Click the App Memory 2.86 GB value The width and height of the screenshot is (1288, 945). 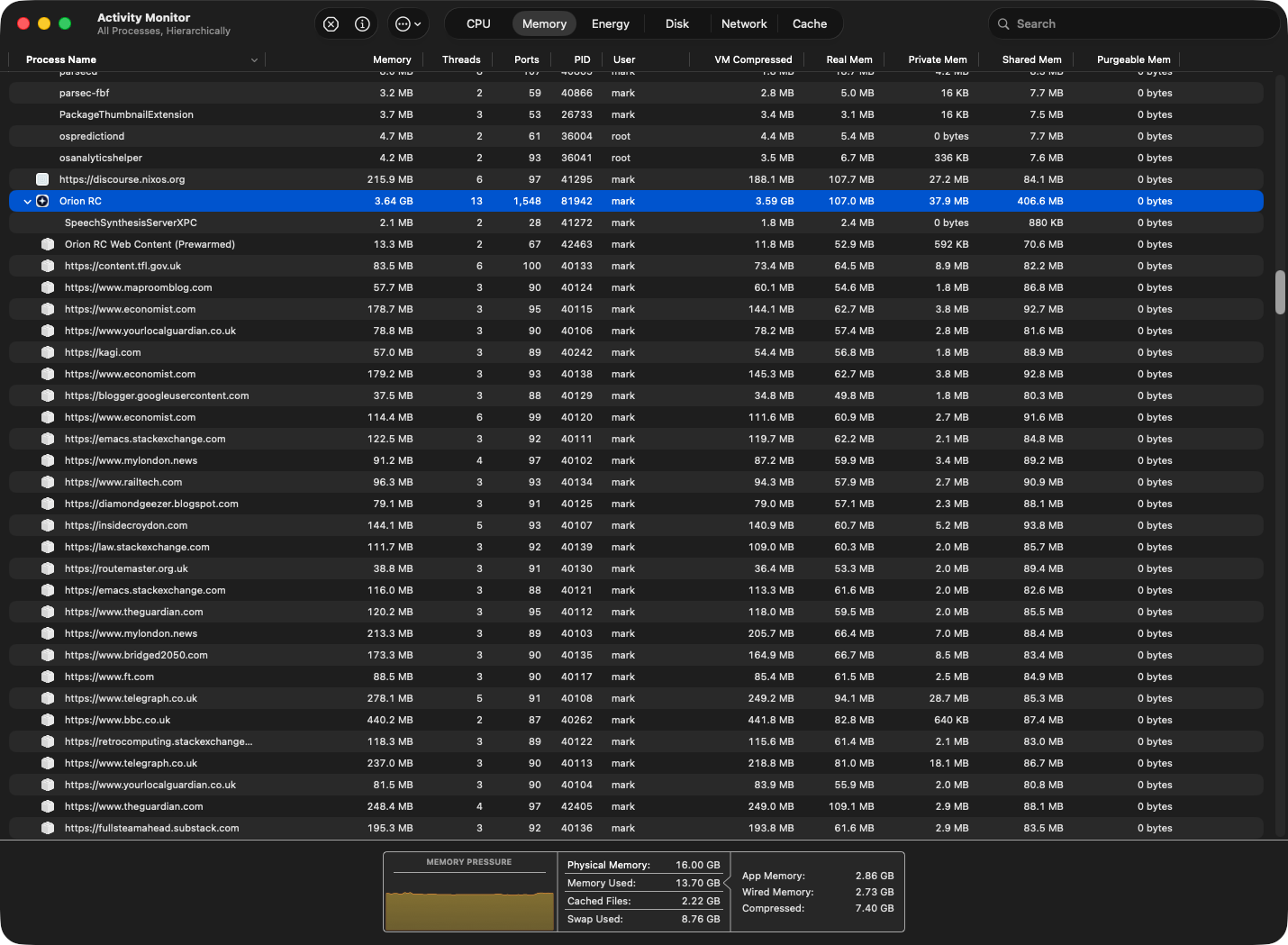(x=875, y=876)
